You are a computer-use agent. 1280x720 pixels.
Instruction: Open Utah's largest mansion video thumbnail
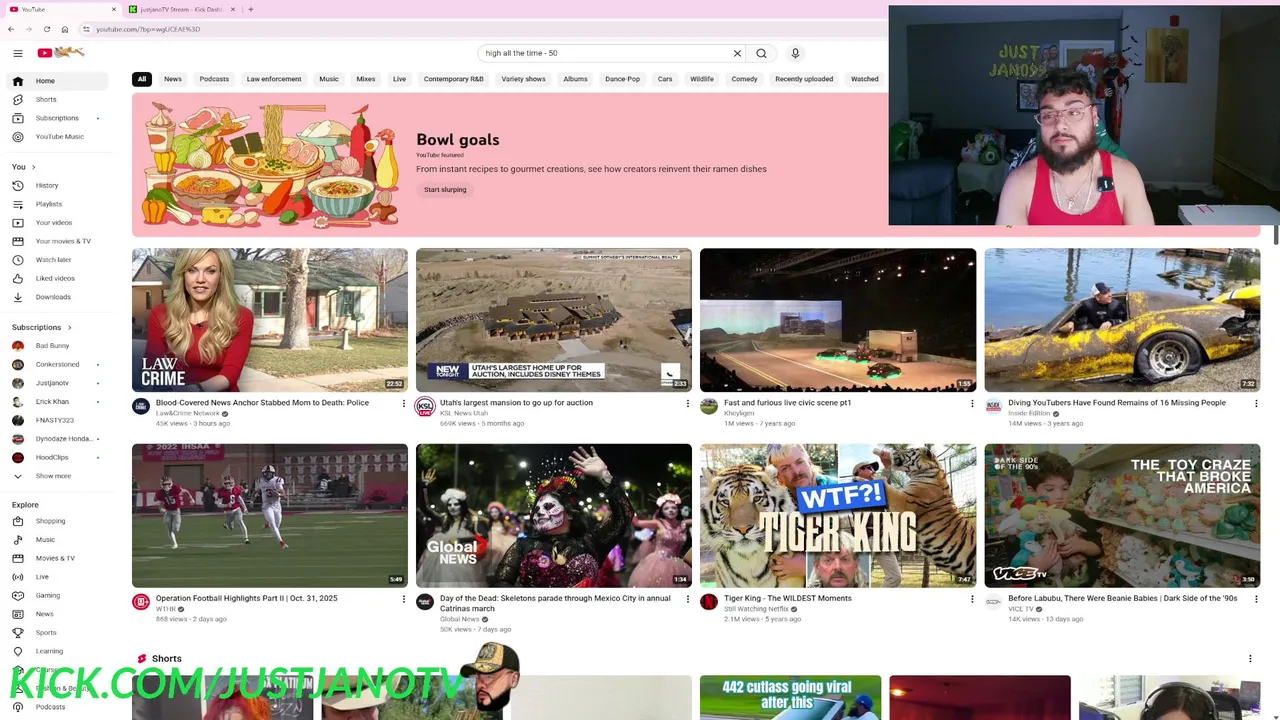pos(554,320)
